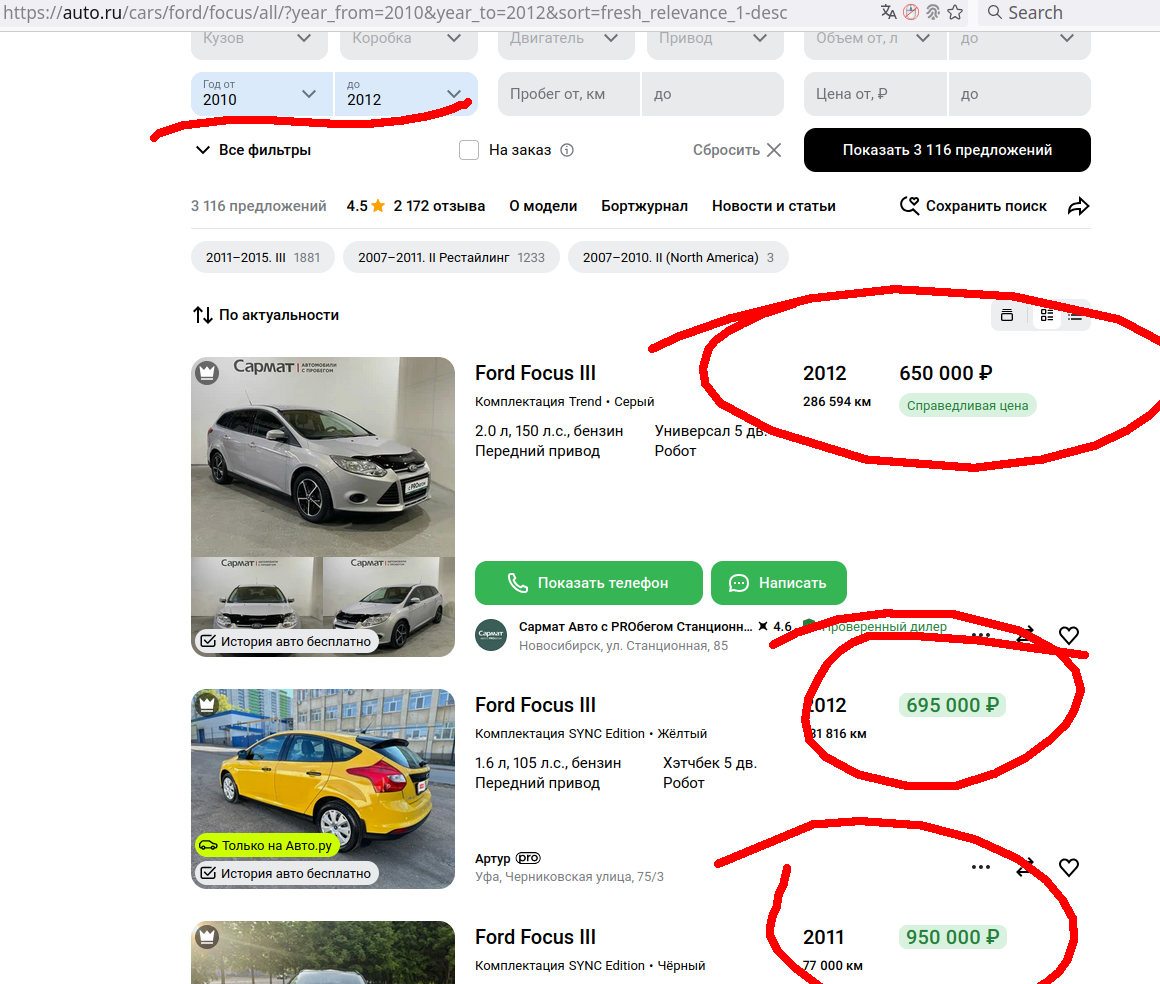Favorite the yellow Focus listing
Viewport: 1160px width, 984px height.
(x=1068, y=867)
